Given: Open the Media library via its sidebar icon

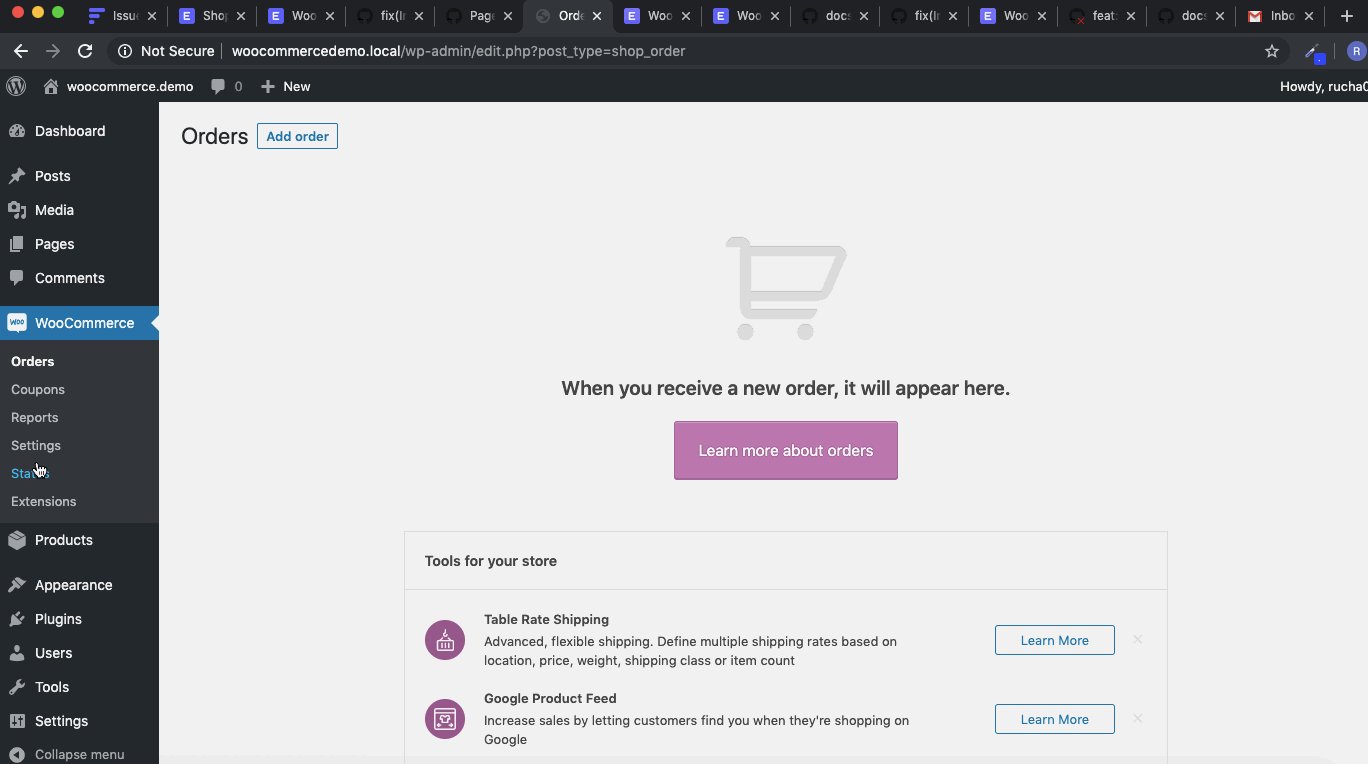Looking at the screenshot, I should click(x=19, y=210).
